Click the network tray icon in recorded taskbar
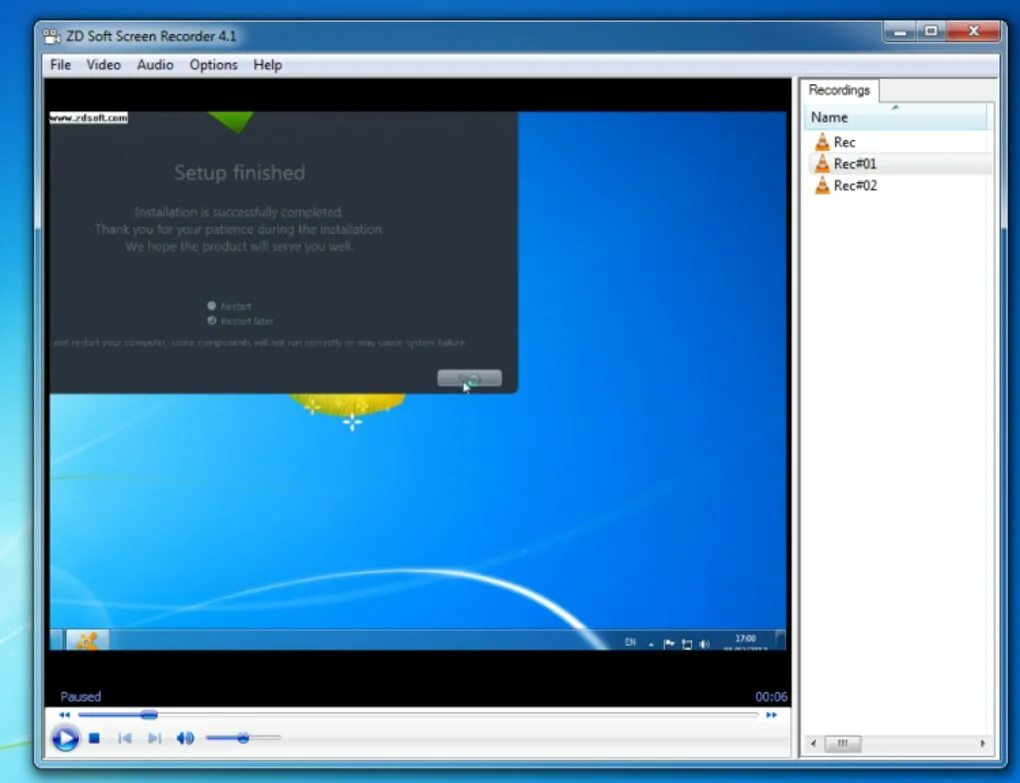The width and height of the screenshot is (1020, 783). 687,644
